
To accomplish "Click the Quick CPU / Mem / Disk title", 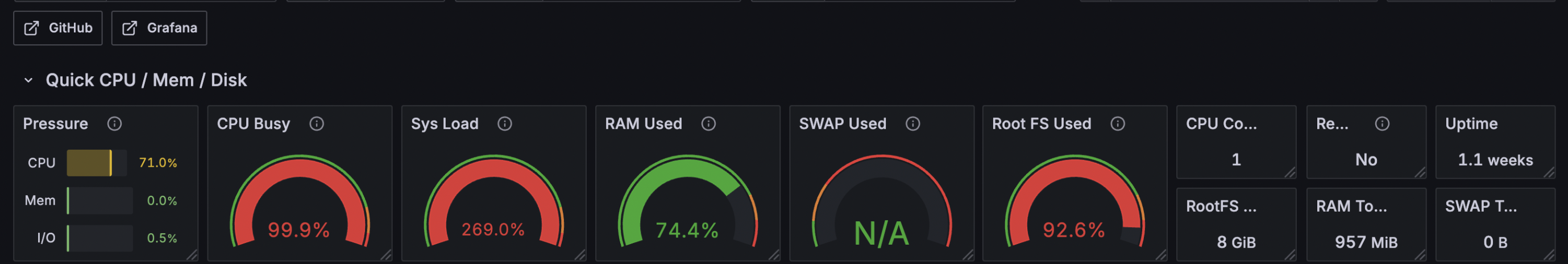I will [x=146, y=80].
